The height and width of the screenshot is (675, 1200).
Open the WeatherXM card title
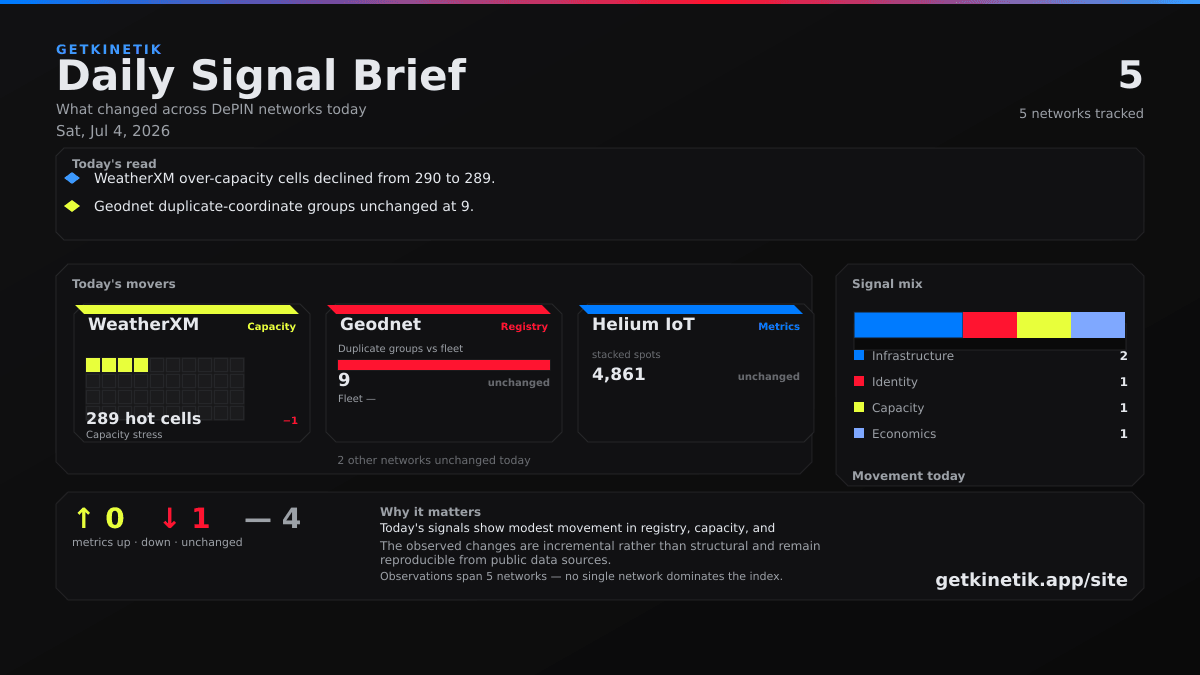(143, 324)
